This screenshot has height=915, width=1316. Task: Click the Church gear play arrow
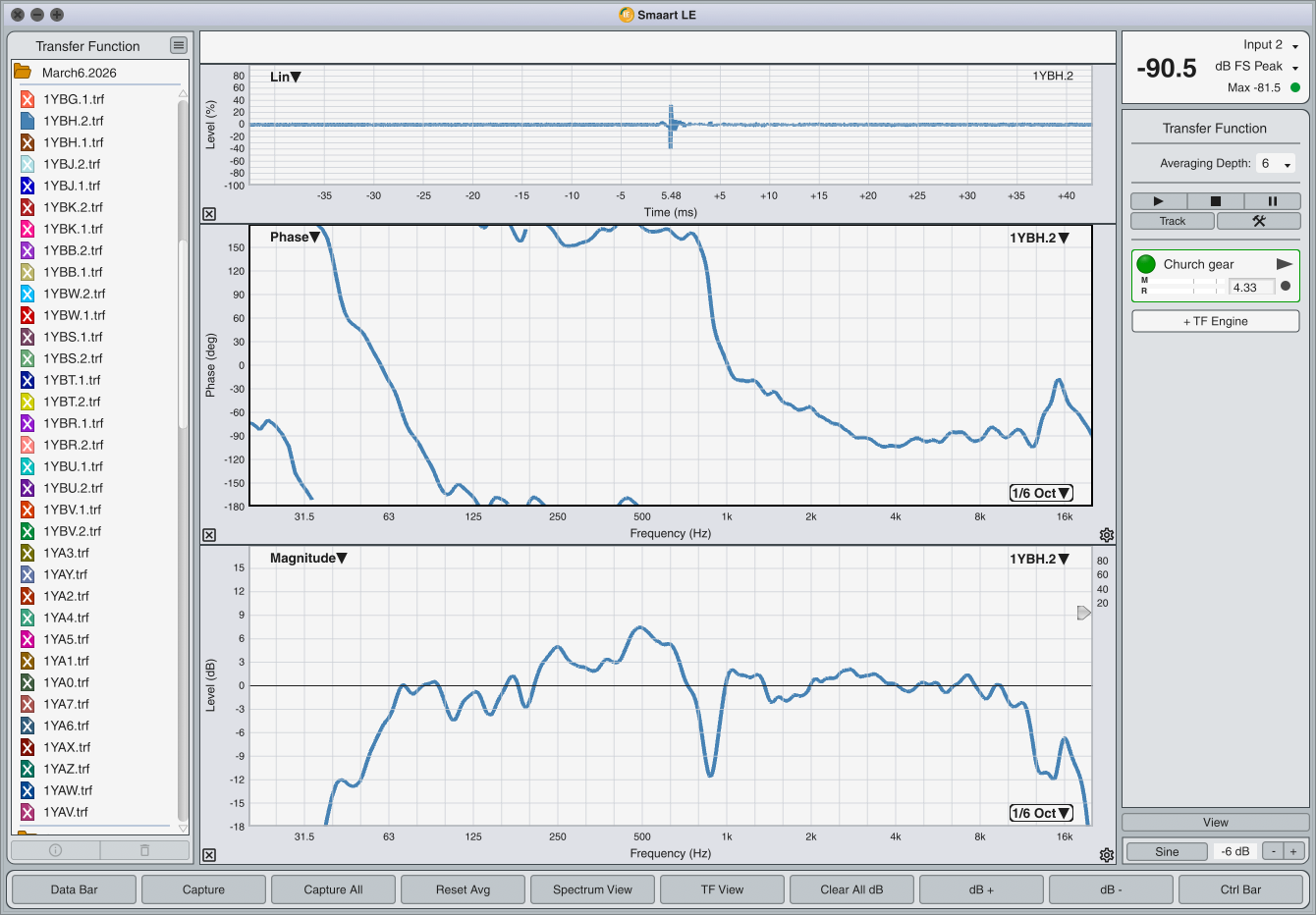(x=1284, y=264)
